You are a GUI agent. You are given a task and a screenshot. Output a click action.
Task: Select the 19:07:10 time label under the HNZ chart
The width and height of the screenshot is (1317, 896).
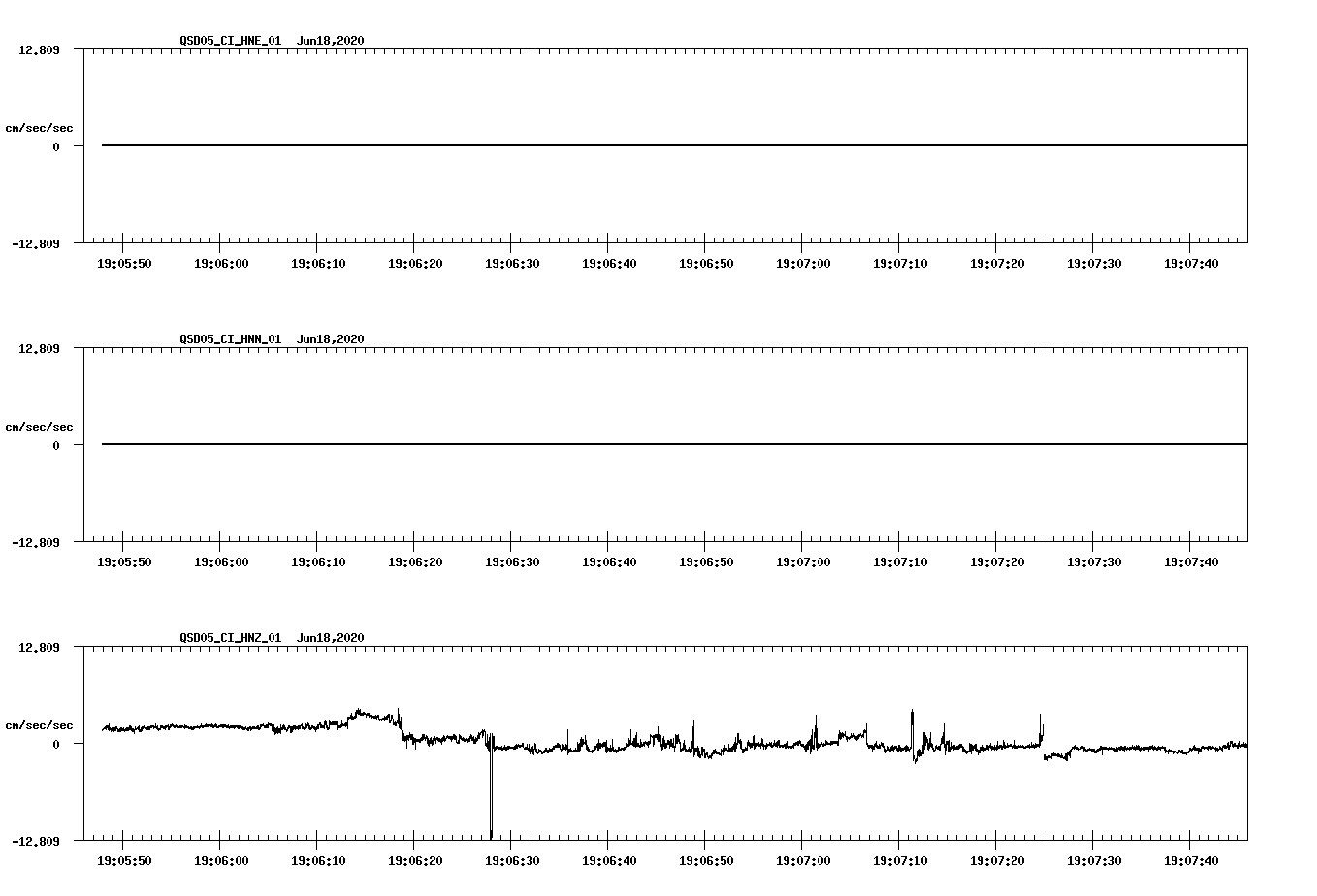[900, 861]
